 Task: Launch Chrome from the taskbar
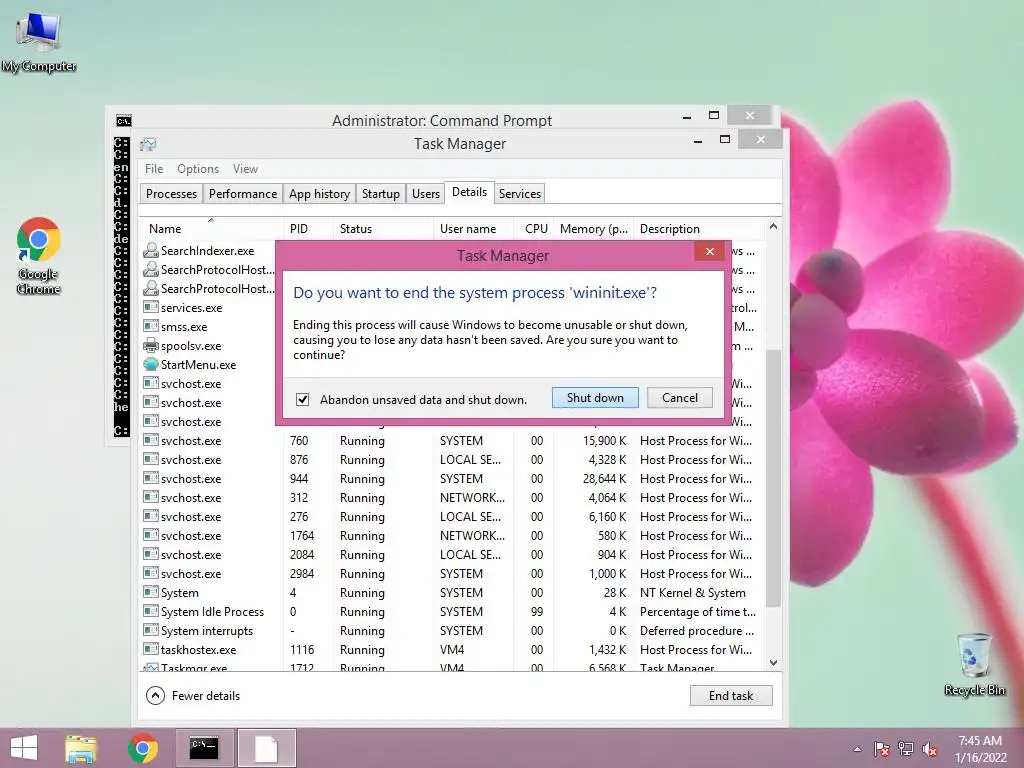tap(143, 748)
